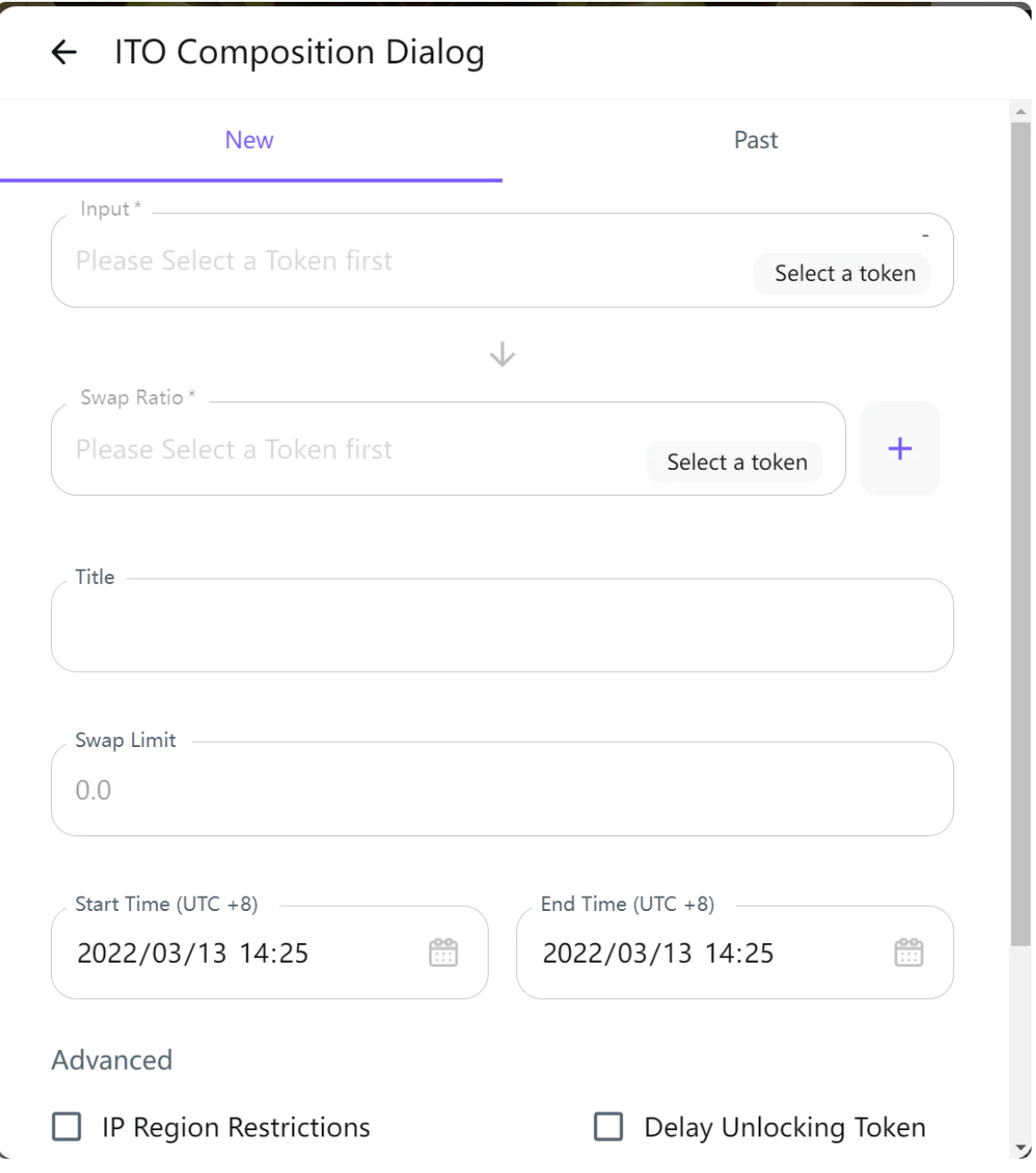Go back using the arrow icon
Viewport: 1036px width, 1173px height.
tap(64, 53)
